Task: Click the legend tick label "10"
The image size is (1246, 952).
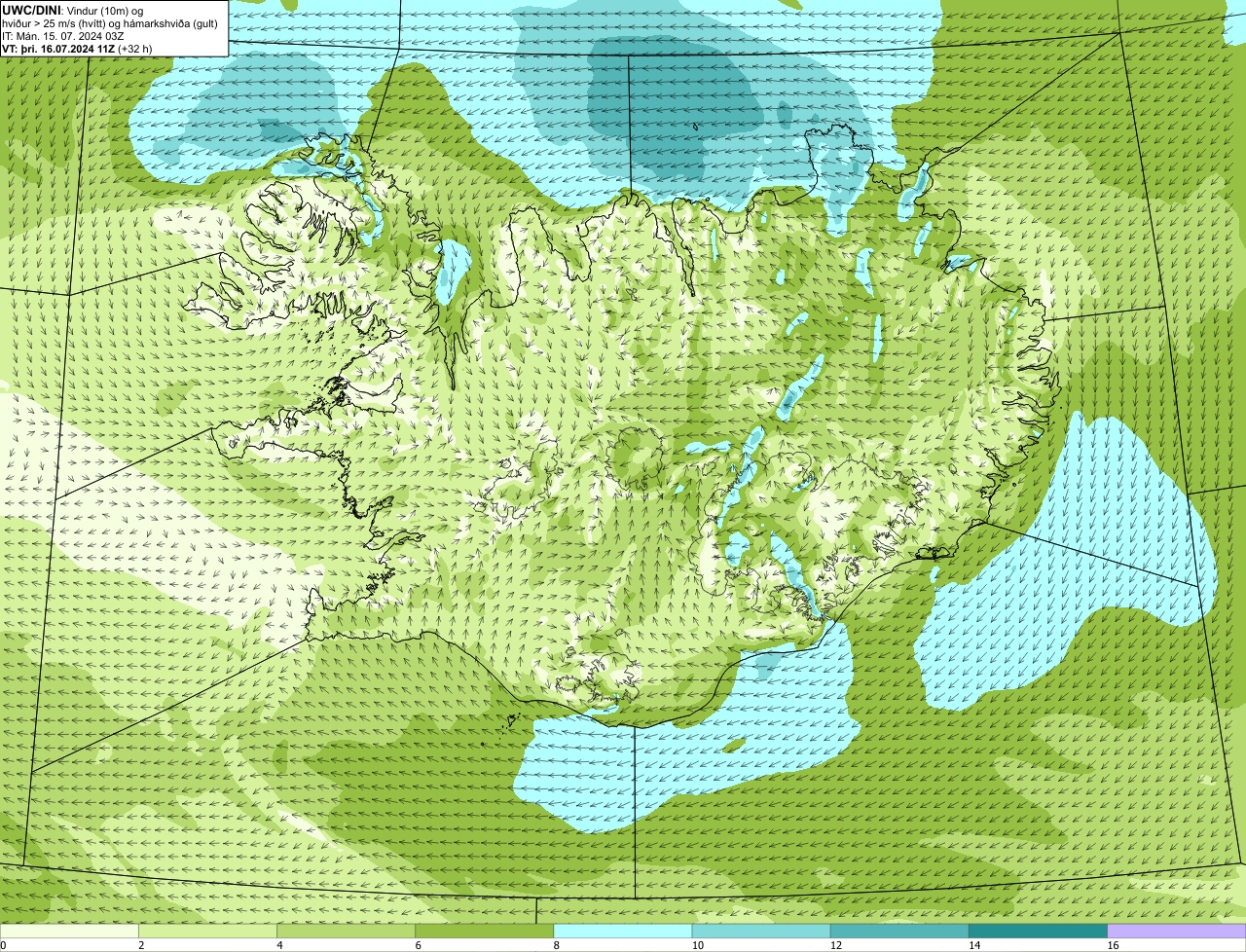Action: pos(697,945)
